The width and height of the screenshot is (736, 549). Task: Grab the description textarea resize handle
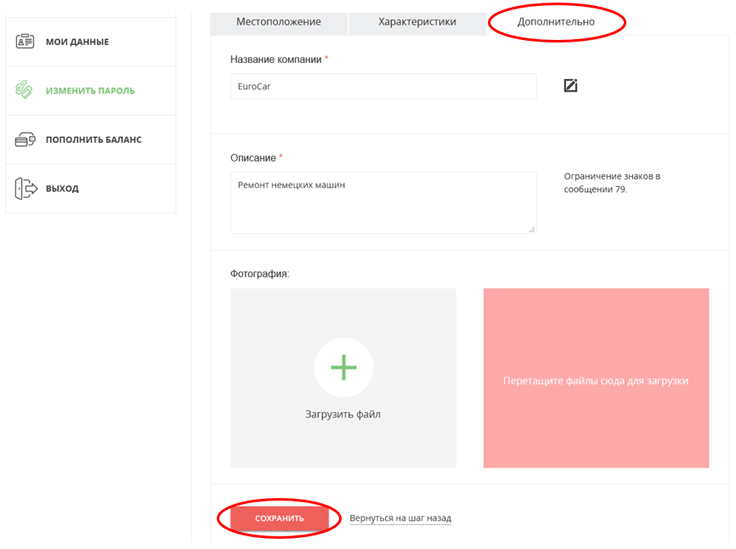tap(531, 228)
